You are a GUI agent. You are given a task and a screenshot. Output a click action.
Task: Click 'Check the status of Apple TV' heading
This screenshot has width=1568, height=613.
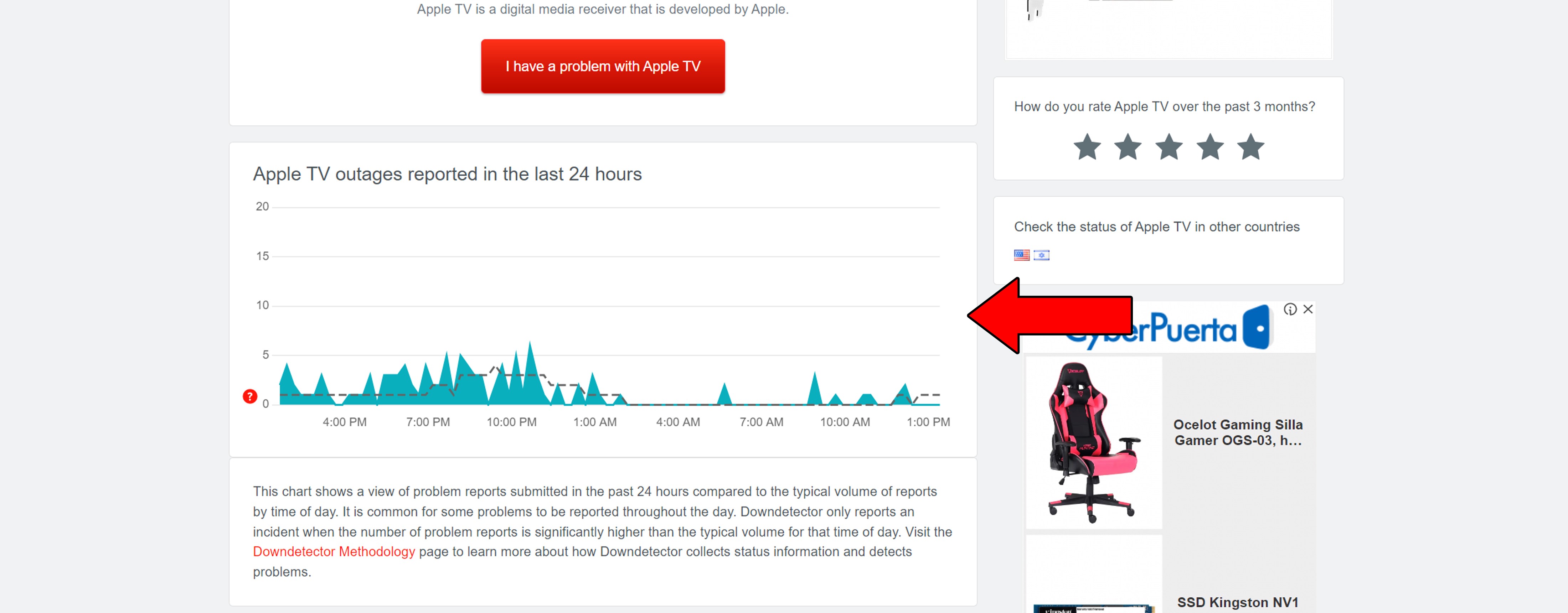click(1156, 227)
